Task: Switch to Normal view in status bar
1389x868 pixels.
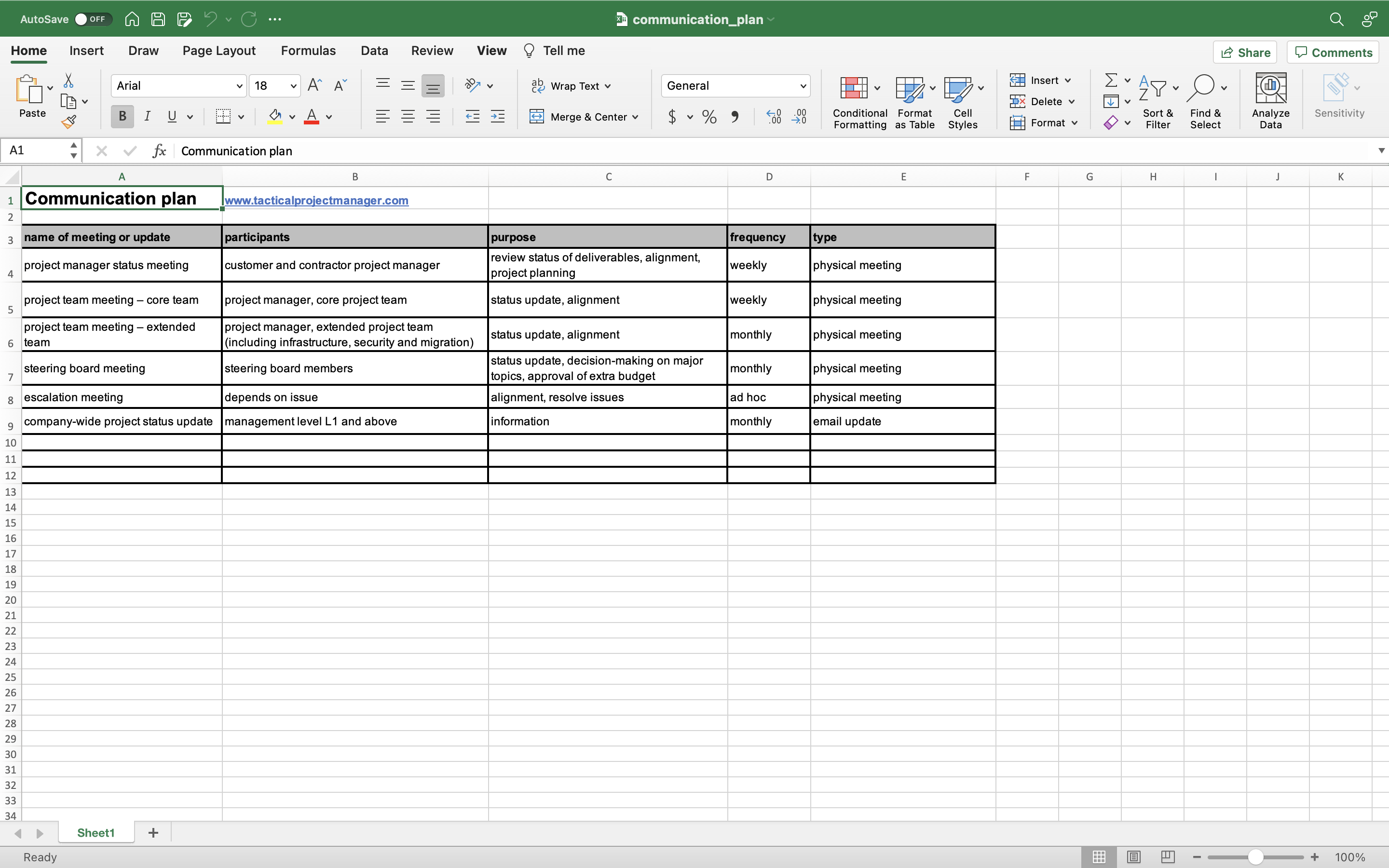Action: tap(1099, 856)
